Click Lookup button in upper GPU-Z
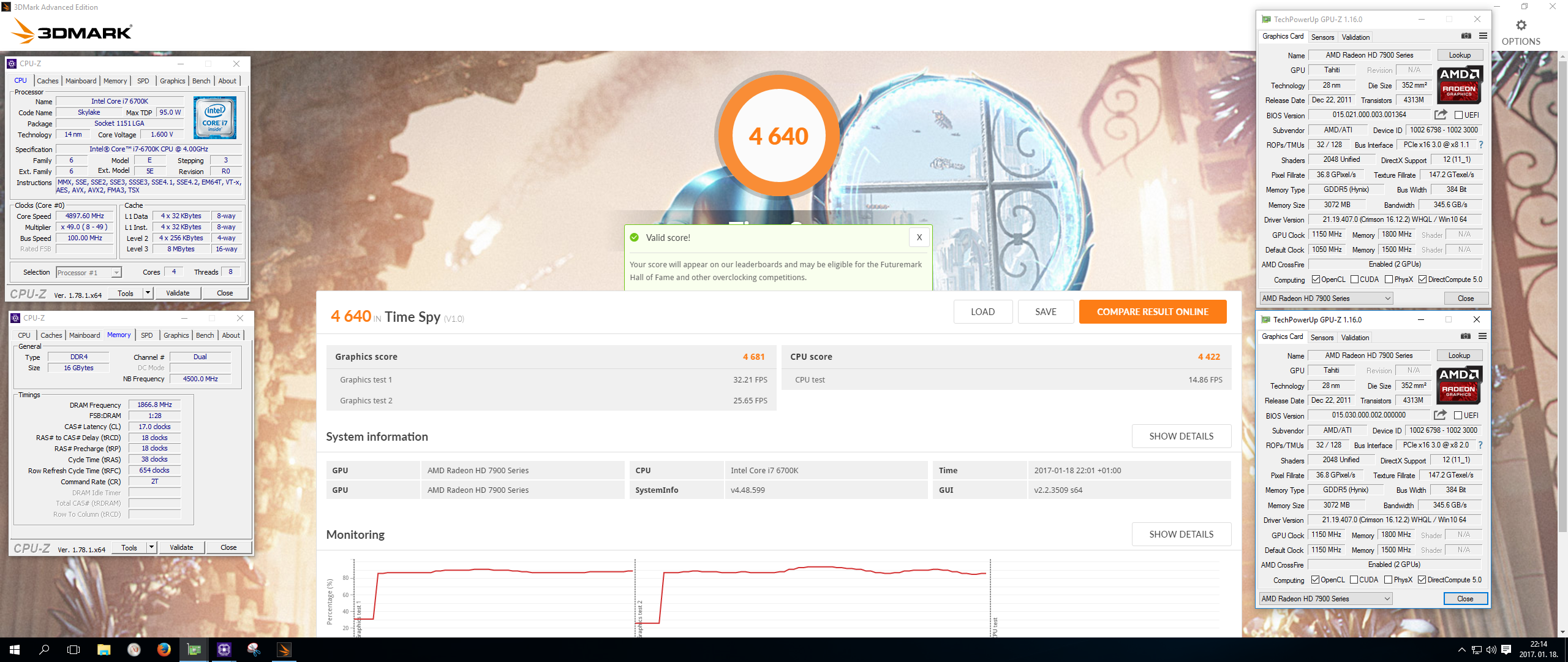 [1460, 55]
